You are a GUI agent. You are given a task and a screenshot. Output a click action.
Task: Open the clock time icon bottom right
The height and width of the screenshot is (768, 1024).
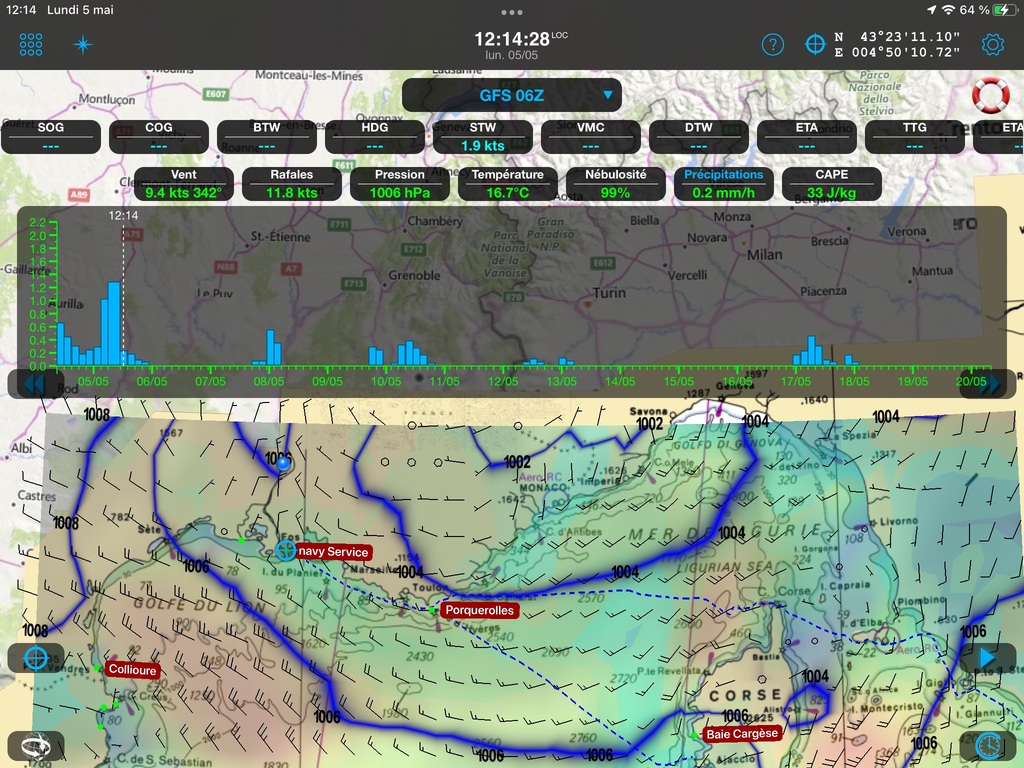click(x=988, y=745)
